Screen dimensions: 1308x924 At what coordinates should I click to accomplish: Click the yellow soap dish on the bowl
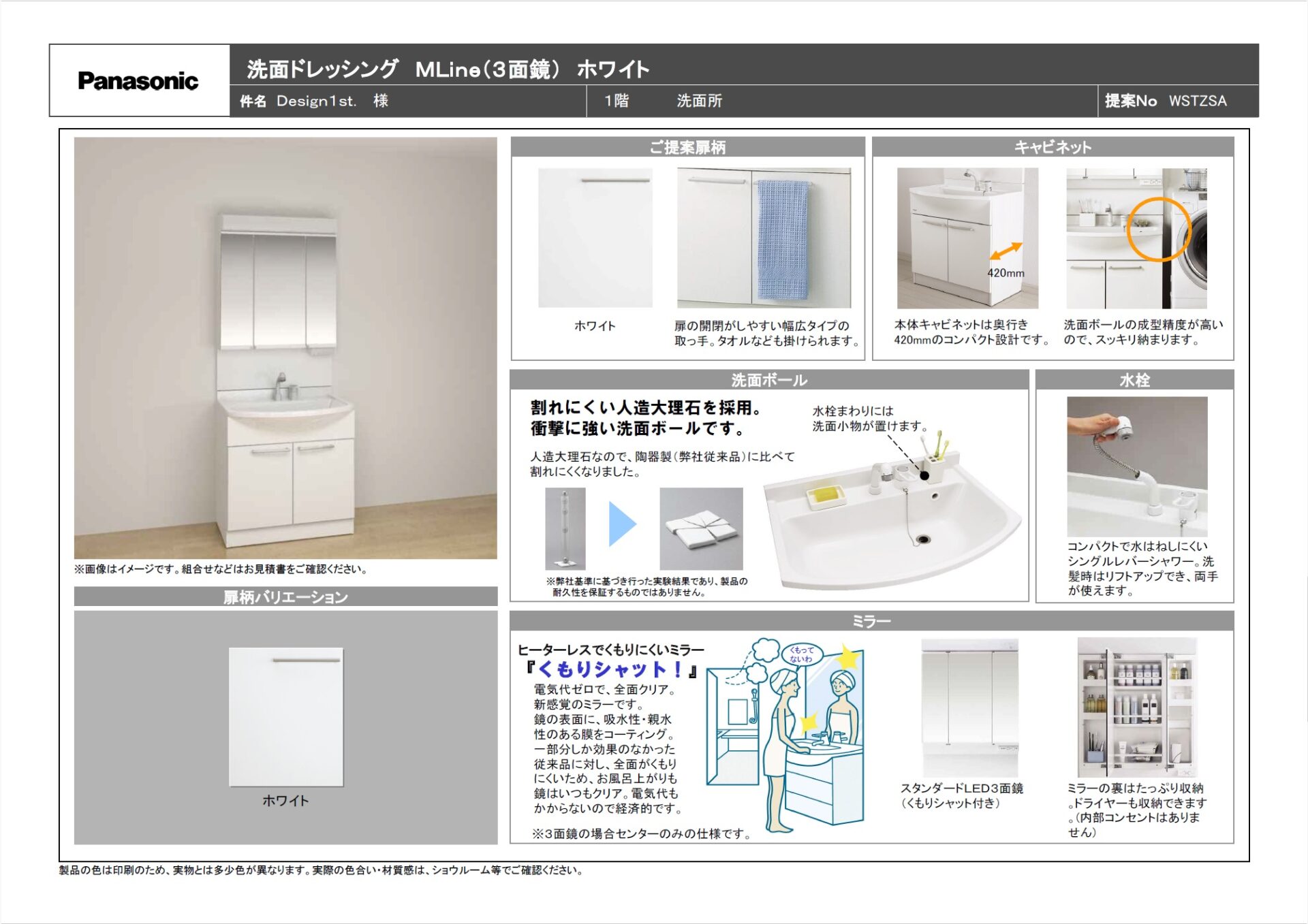(x=826, y=495)
